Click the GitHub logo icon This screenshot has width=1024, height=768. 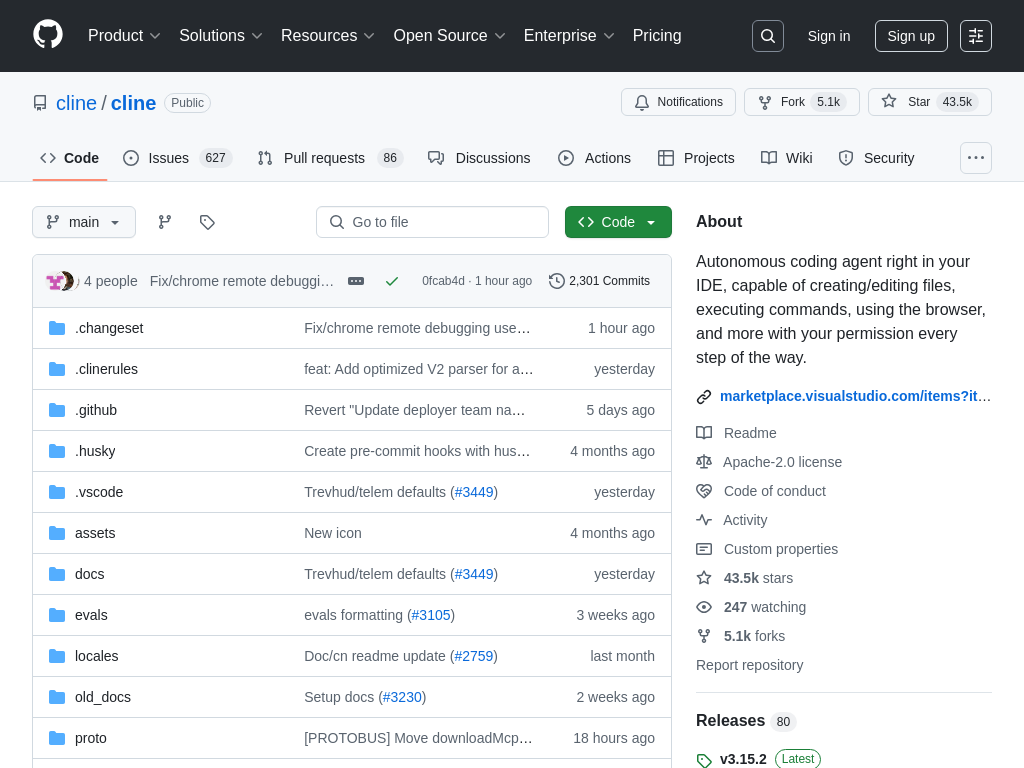pyautogui.click(x=48, y=35)
